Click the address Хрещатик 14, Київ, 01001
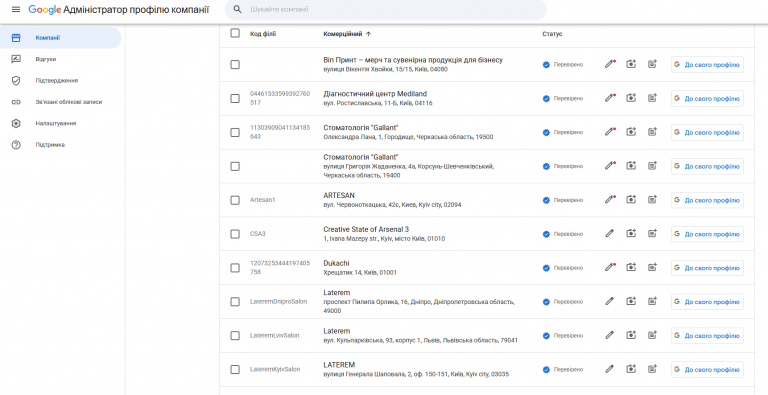The image size is (768, 395). [x=360, y=272]
